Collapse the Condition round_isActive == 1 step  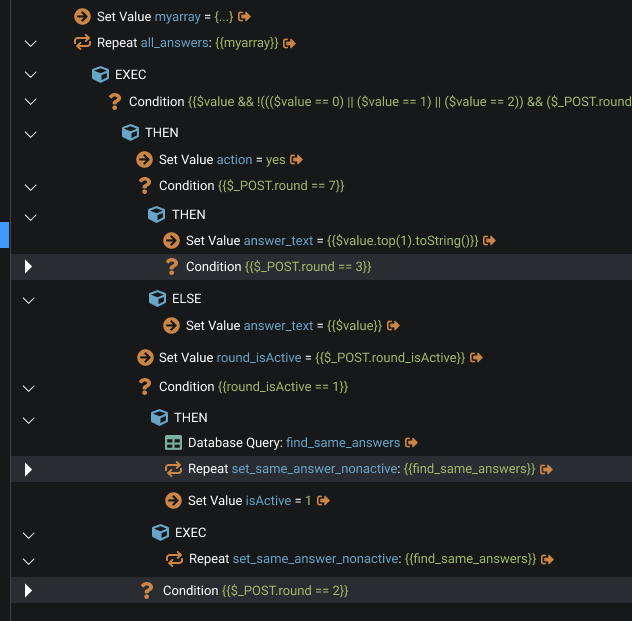coord(29,387)
